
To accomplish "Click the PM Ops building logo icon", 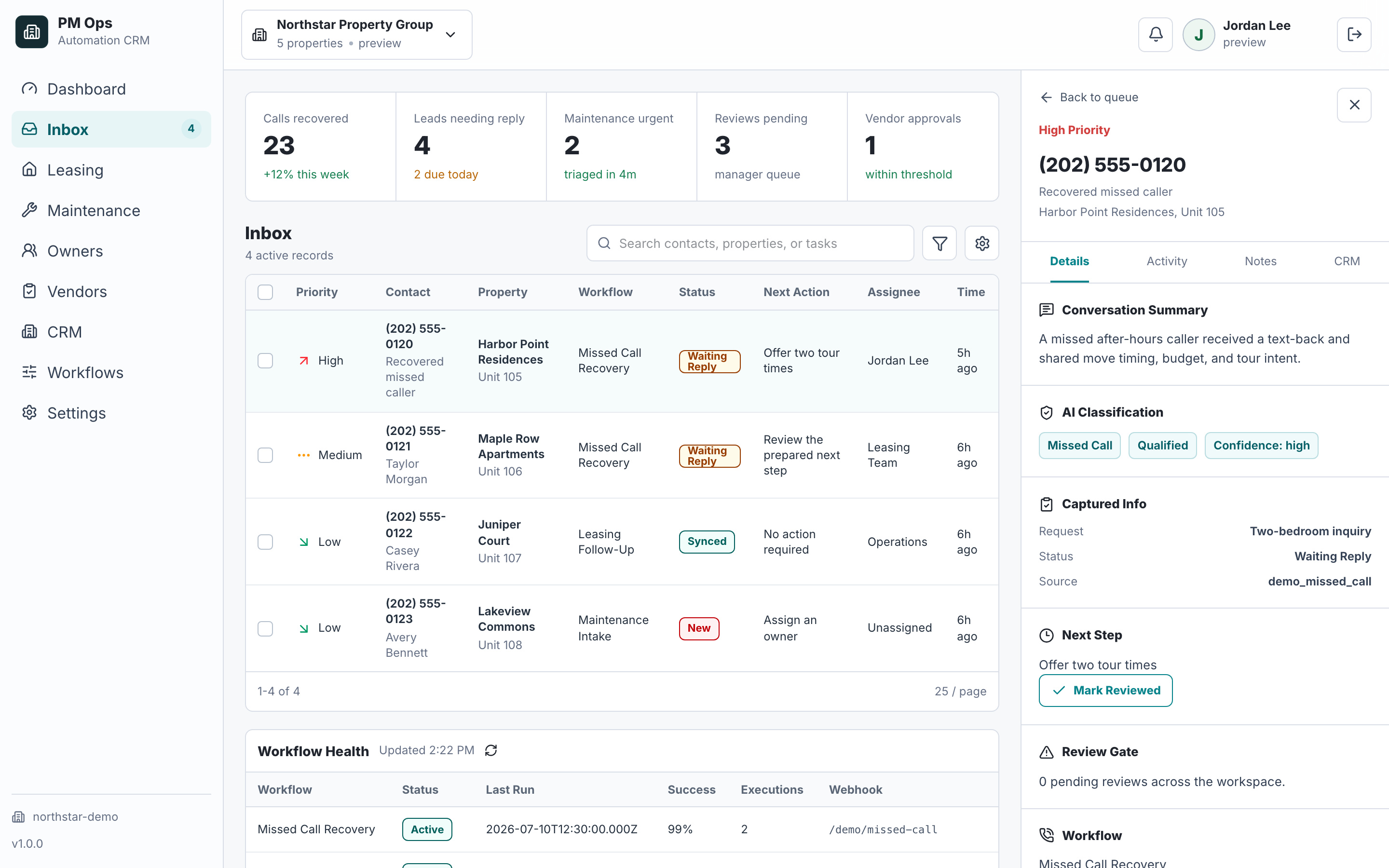I will [31, 31].
